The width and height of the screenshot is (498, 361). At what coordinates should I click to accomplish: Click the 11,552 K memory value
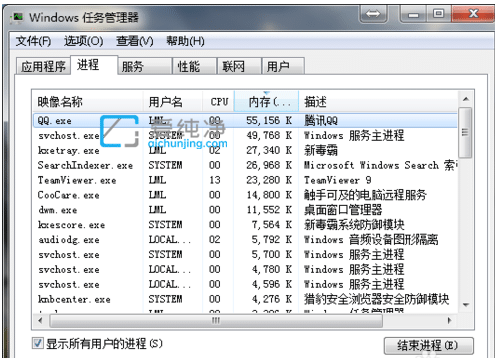[x=269, y=210]
